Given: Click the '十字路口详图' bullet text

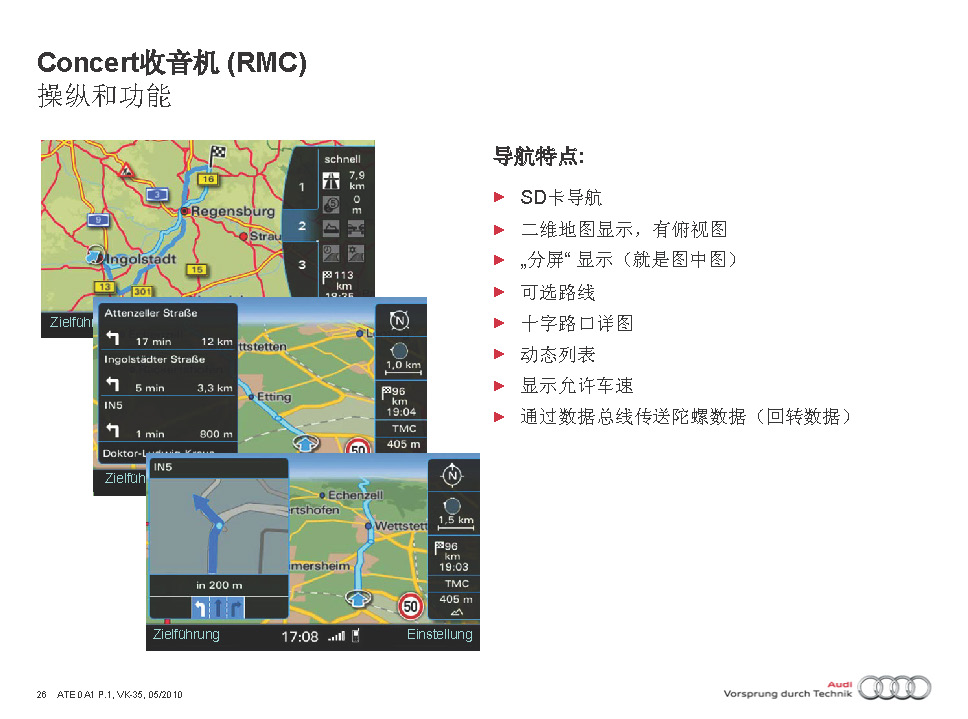Looking at the screenshot, I should coord(577,323).
